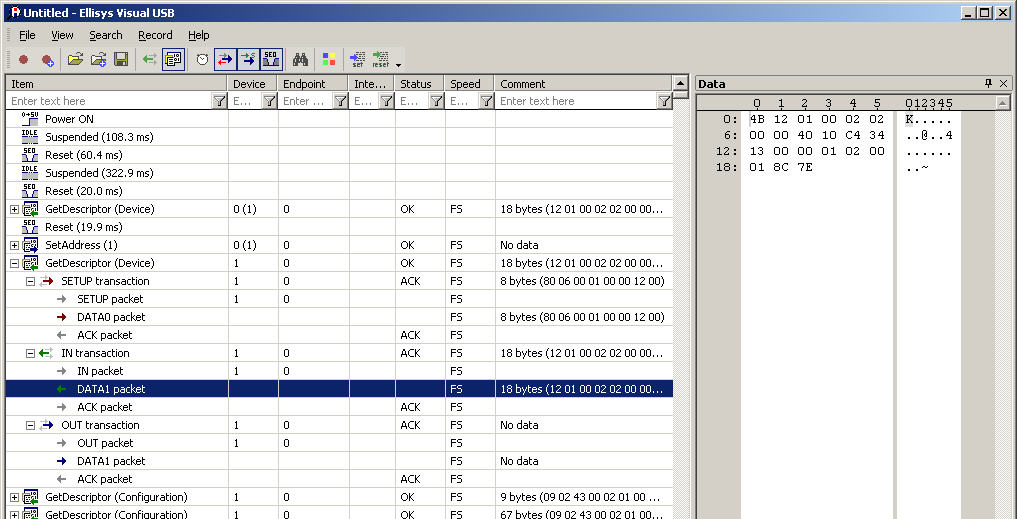Open the Item column filter funnel
Image resolution: width=1017 pixels, height=519 pixels.
[x=220, y=101]
